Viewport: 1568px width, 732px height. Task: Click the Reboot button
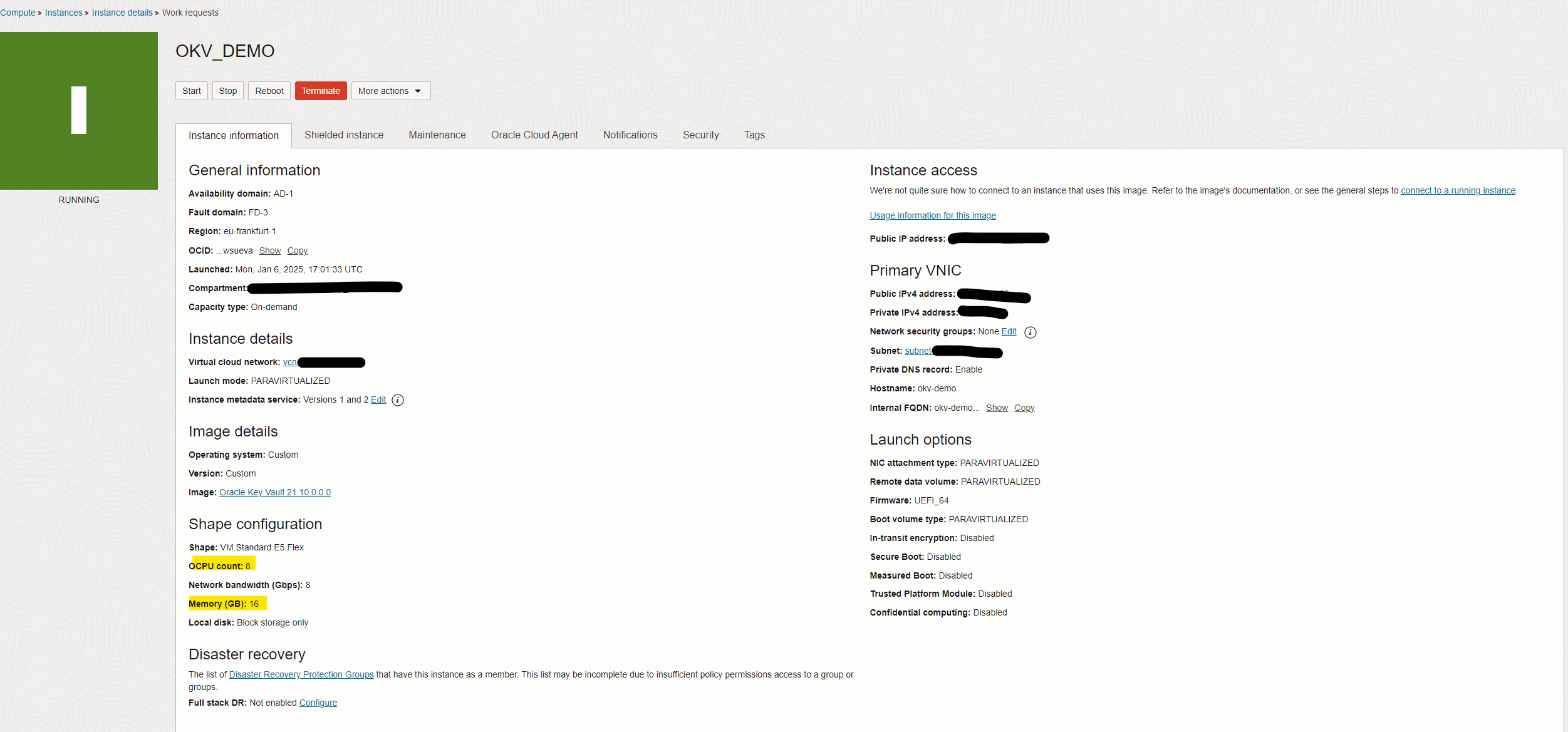(x=269, y=91)
